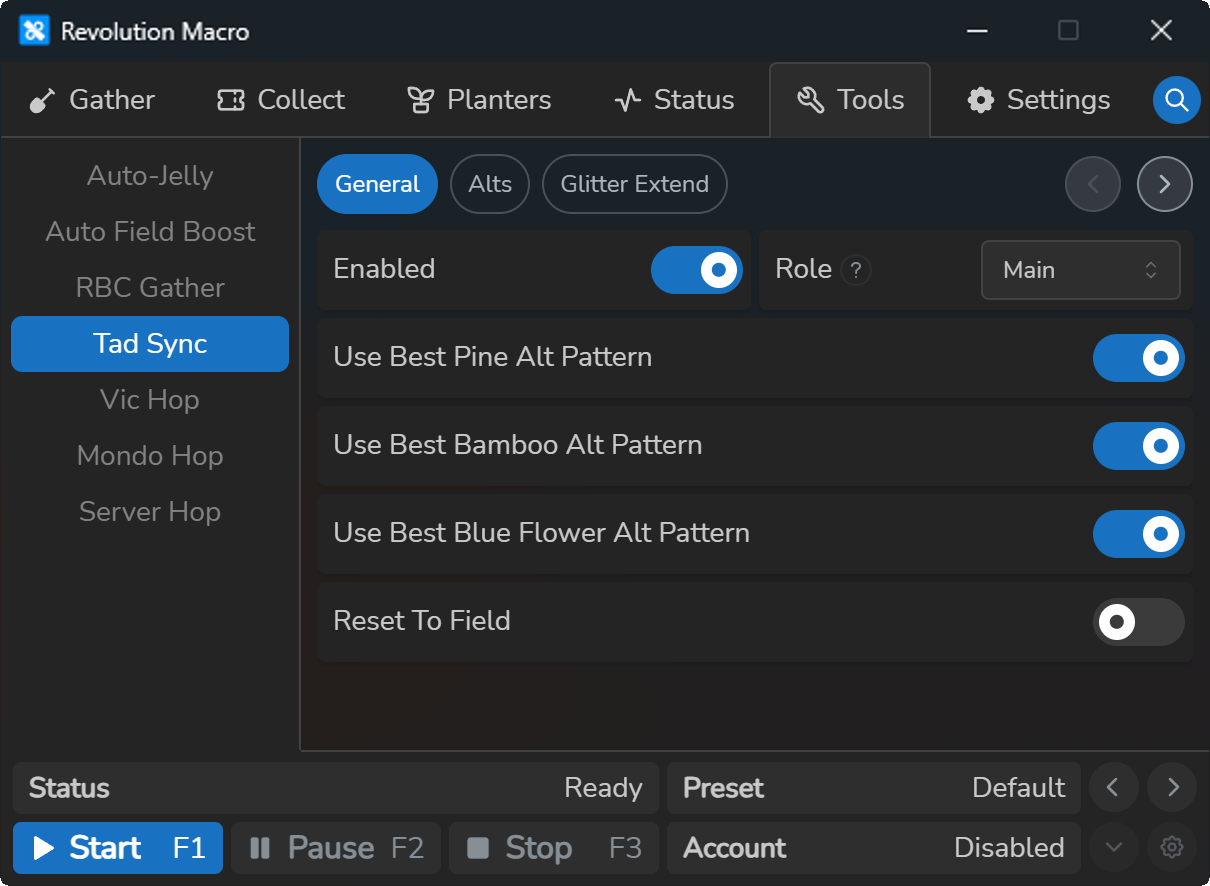Enable the Reset To Field toggle
The height and width of the screenshot is (886, 1210).
(1139, 622)
